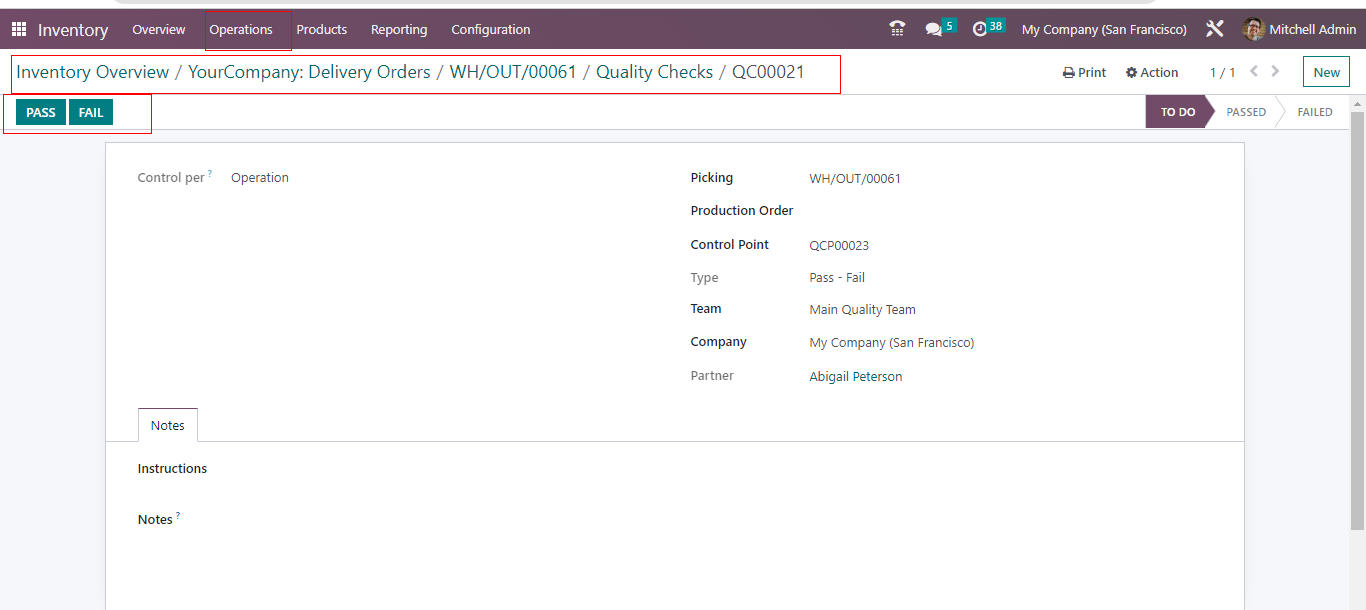Click the debug tools wrench icon
The height and width of the screenshot is (610, 1366).
click(1215, 29)
